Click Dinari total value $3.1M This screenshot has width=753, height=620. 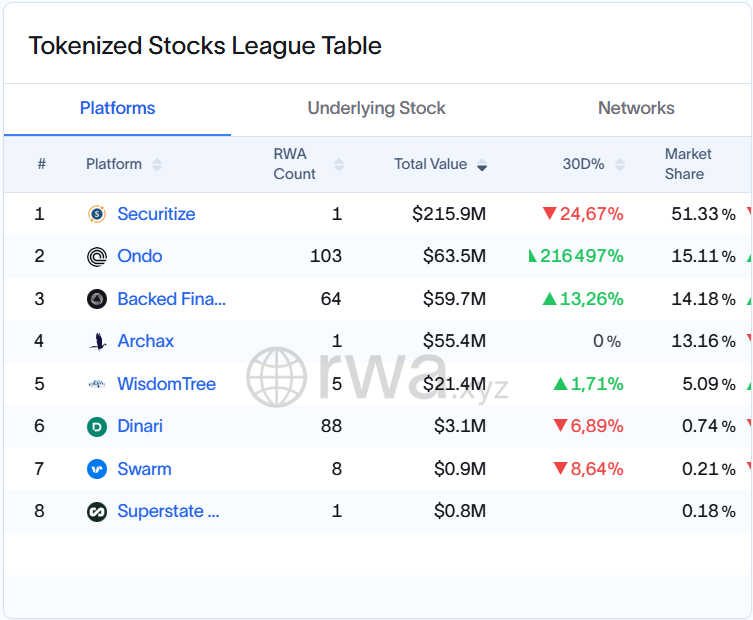pyautogui.click(x=460, y=426)
